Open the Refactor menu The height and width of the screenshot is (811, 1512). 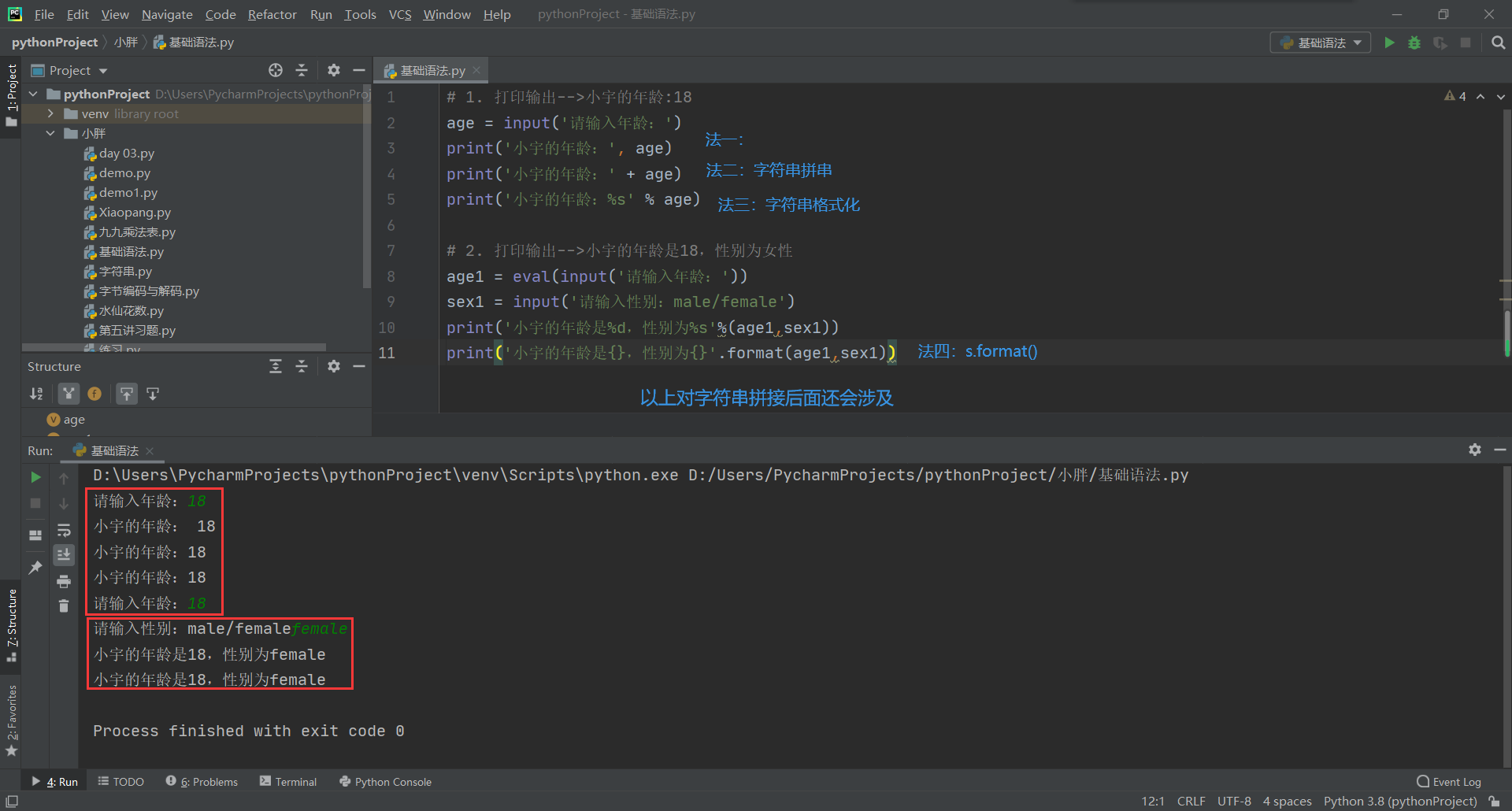click(x=272, y=14)
